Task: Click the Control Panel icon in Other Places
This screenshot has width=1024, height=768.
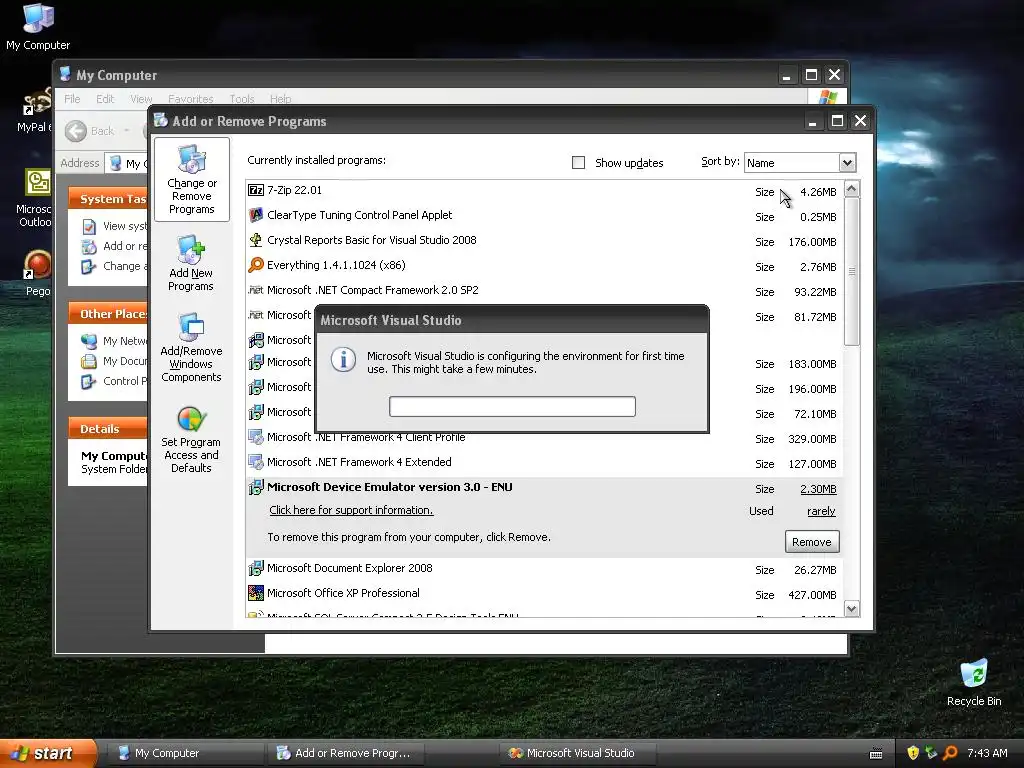Action: click(88, 381)
